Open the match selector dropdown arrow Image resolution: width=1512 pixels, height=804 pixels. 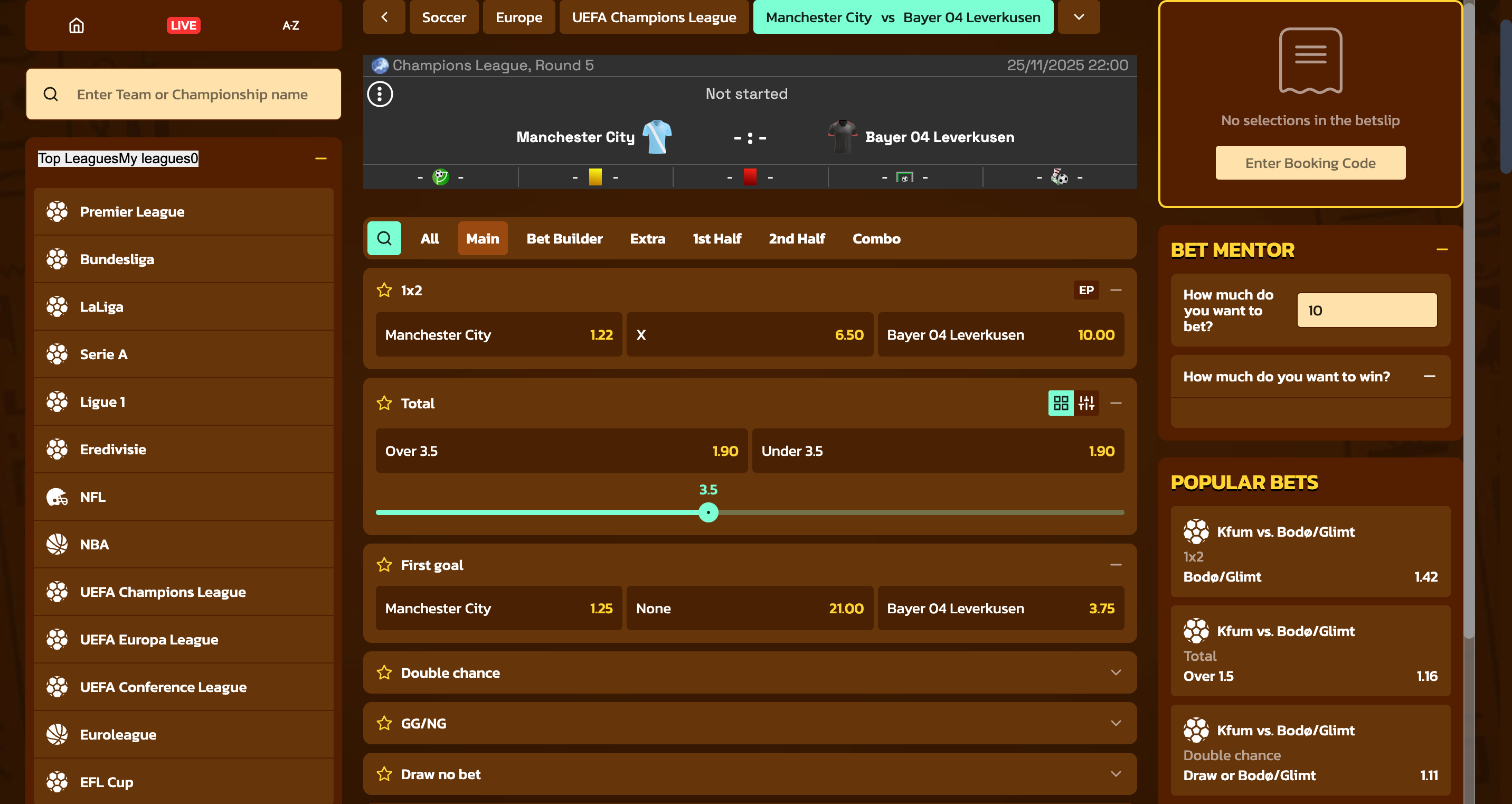(x=1079, y=17)
